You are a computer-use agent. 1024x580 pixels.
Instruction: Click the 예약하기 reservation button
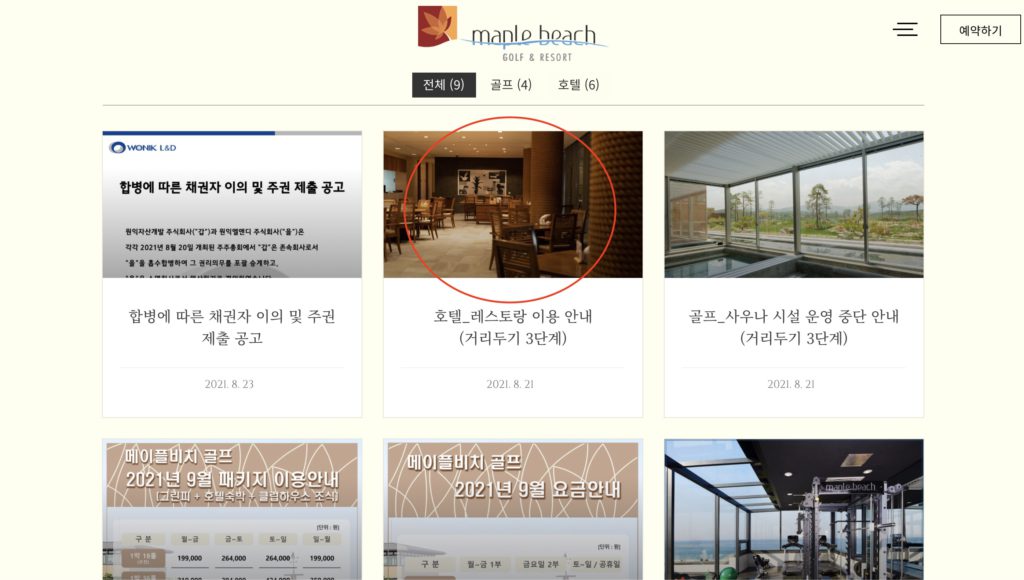pos(980,30)
